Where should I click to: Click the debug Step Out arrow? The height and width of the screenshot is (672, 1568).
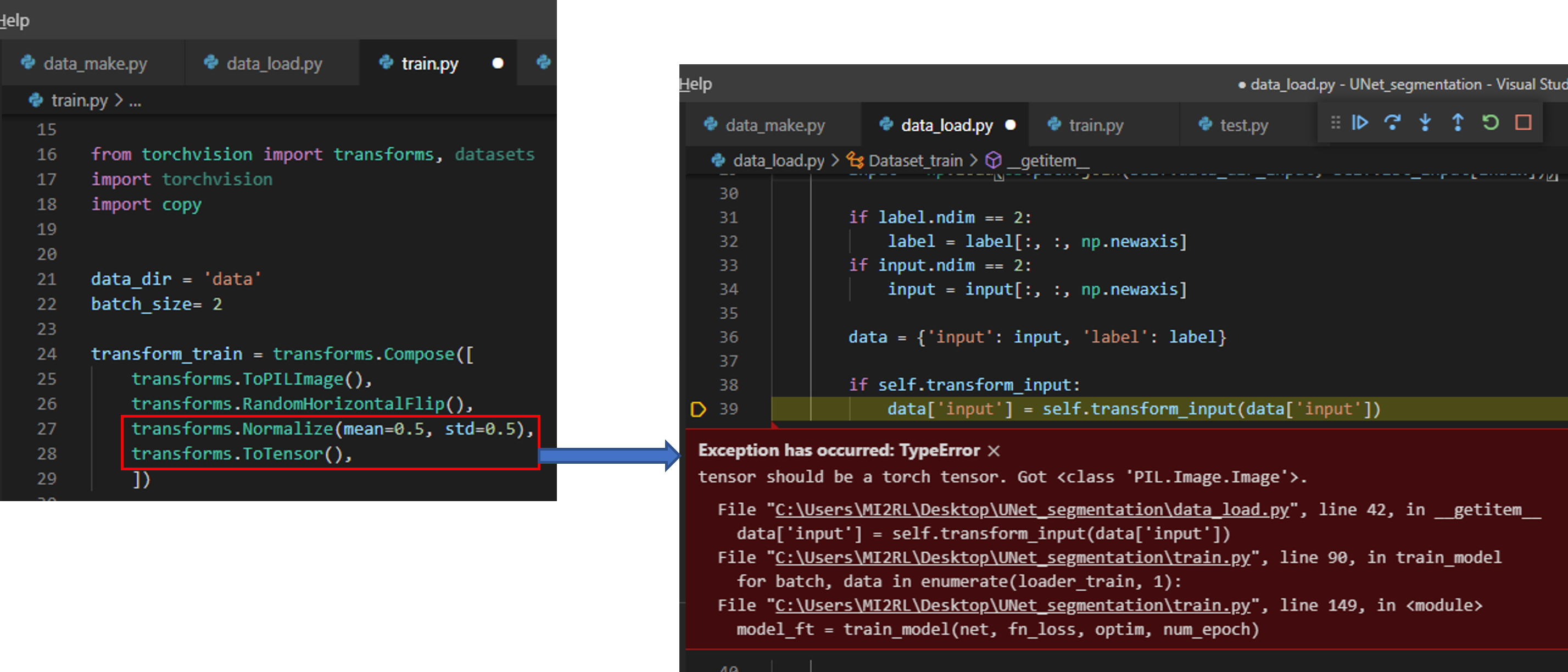coord(1458,123)
